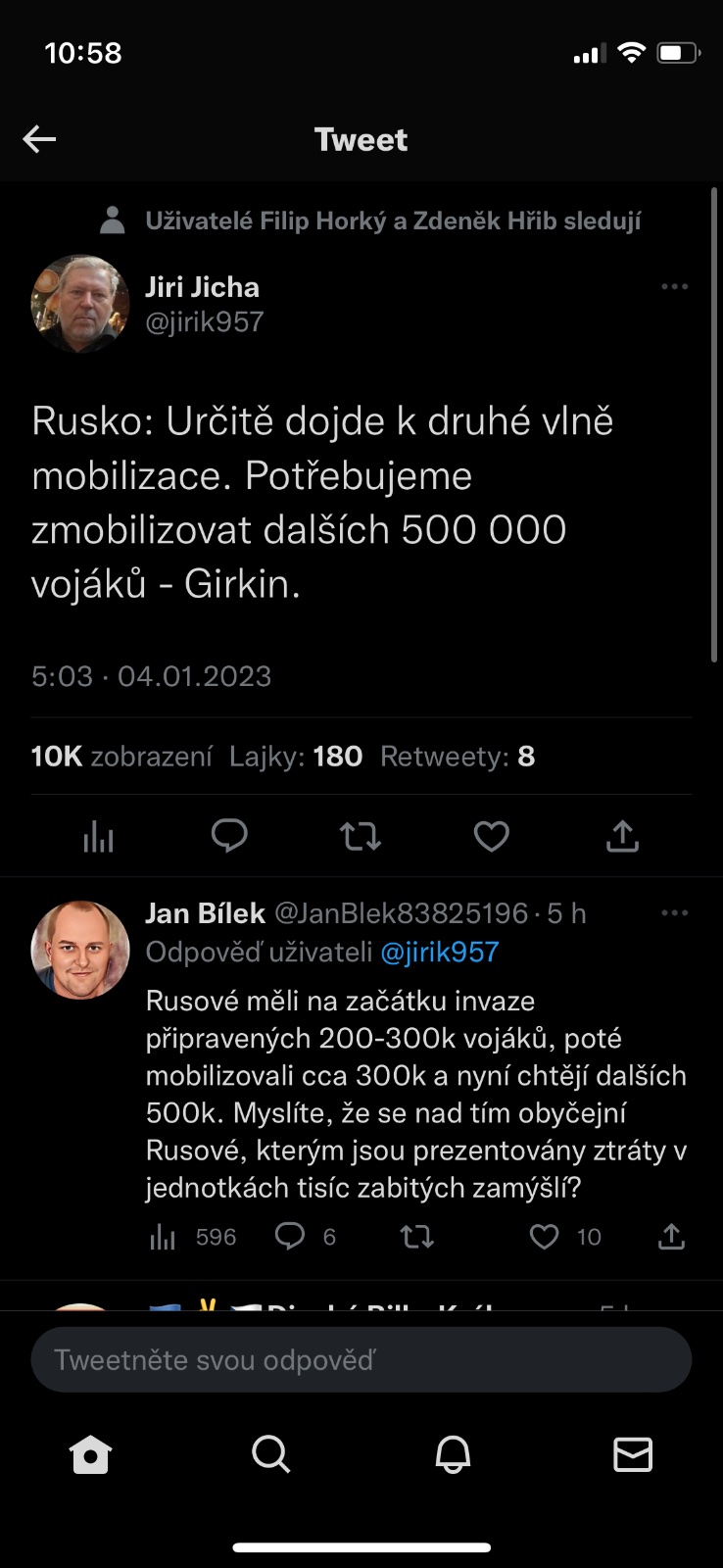The height and width of the screenshot is (1568, 723).
Task: Tap the 'Tweetněte svou odpověď' field
Action: [361, 1360]
